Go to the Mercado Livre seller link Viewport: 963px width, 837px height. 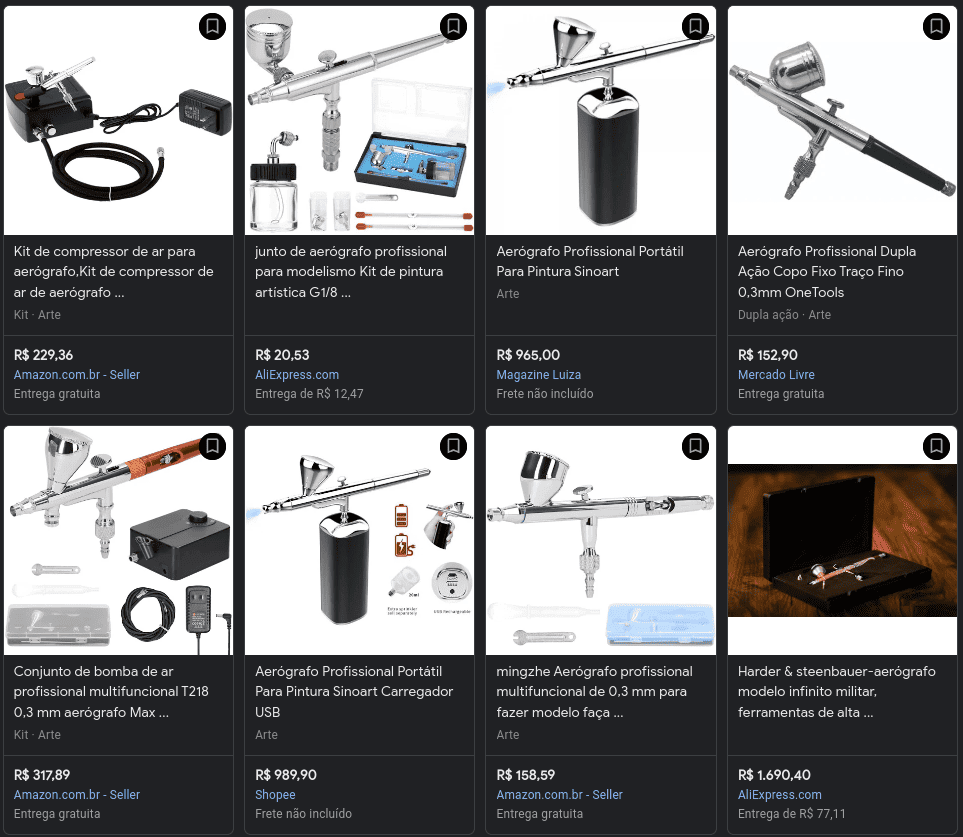(776, 375)
